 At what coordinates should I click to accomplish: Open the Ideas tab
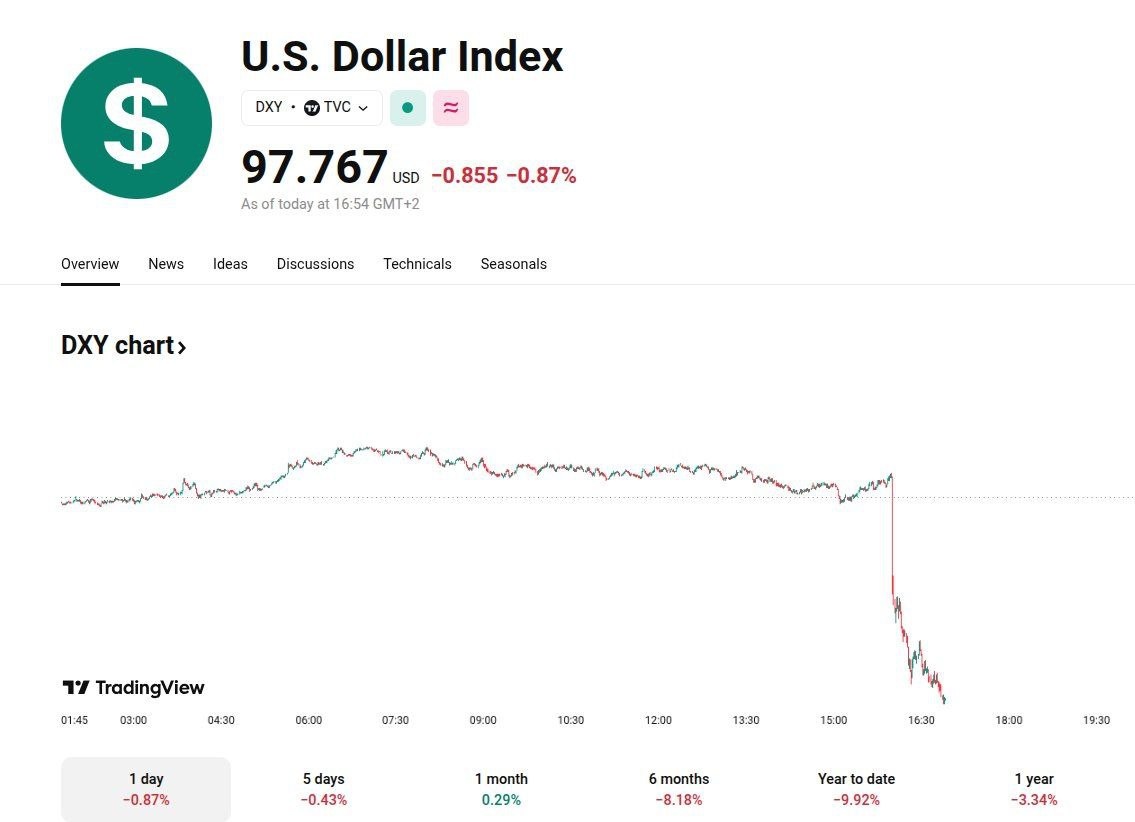(230, 264)
